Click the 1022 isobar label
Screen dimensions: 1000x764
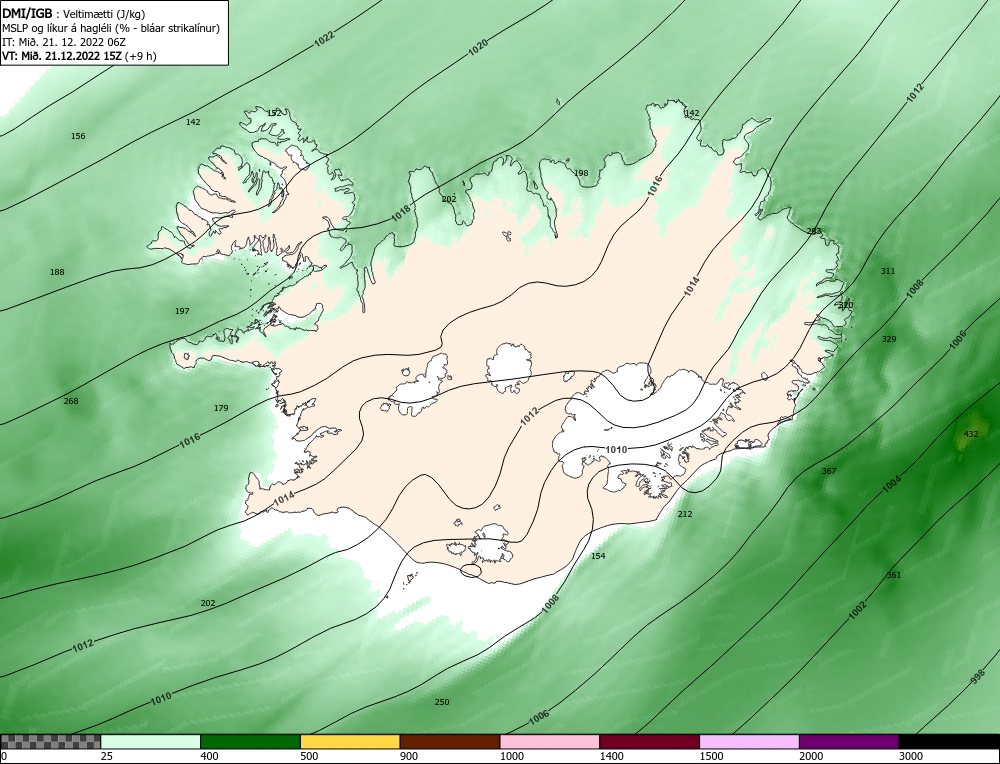[324, 39]
